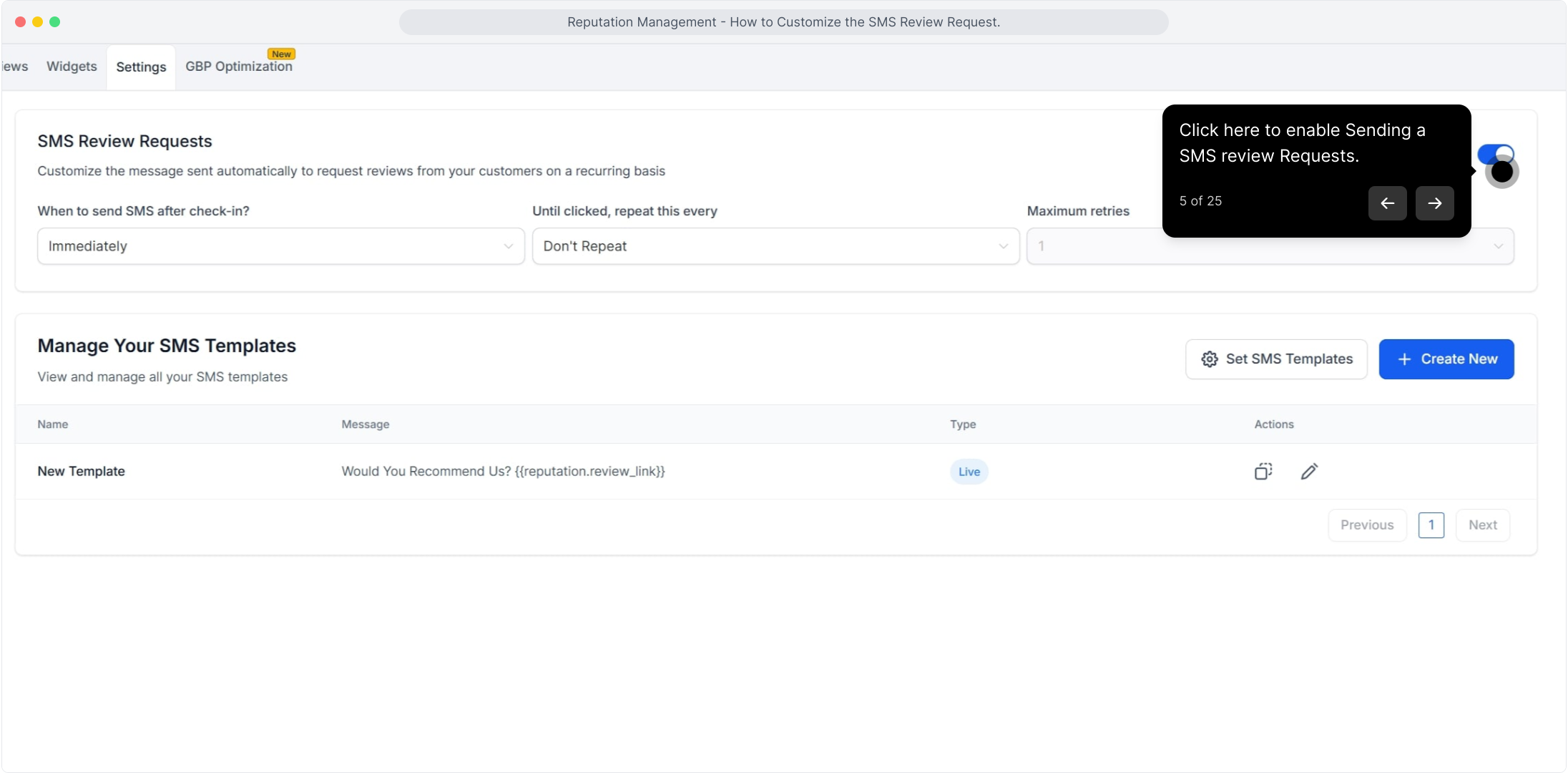Click the Next pagination button
The height and width of the screenshot is (773, 1568).
[1482, 525]
